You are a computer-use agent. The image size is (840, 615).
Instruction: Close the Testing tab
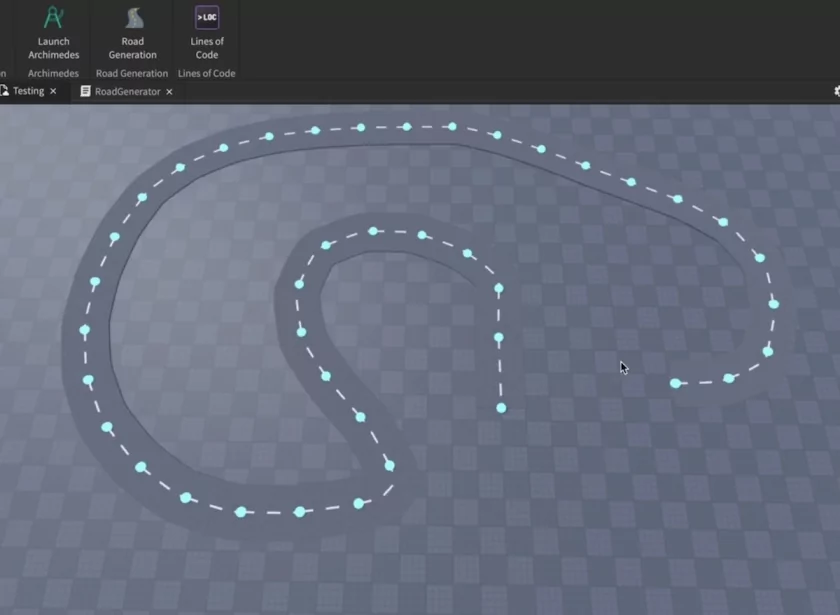(x=53, y=91)
